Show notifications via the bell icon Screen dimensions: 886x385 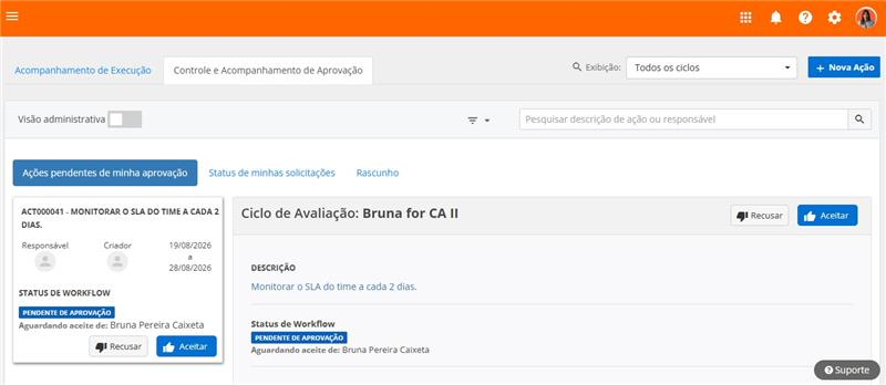click(x=776, y=18)
